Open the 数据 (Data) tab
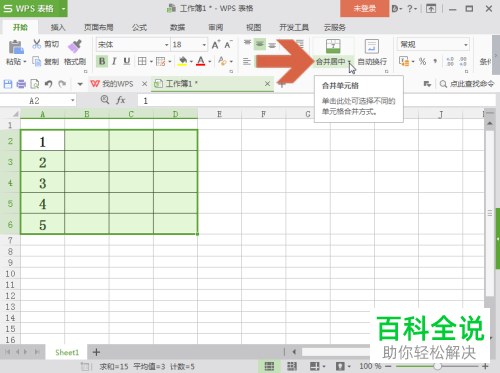The image size is (500, 373). [177, 27]
